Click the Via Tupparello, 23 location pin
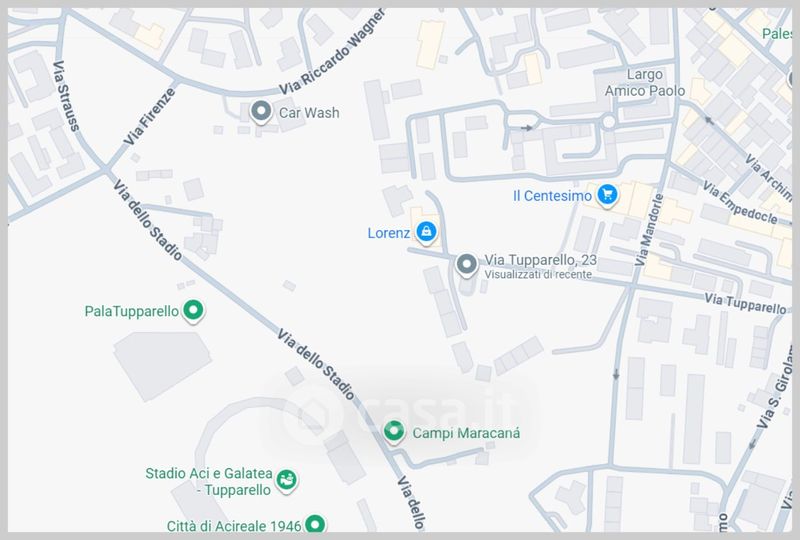The width and height of the screenshot is (800, 540). tap(466, 265)
